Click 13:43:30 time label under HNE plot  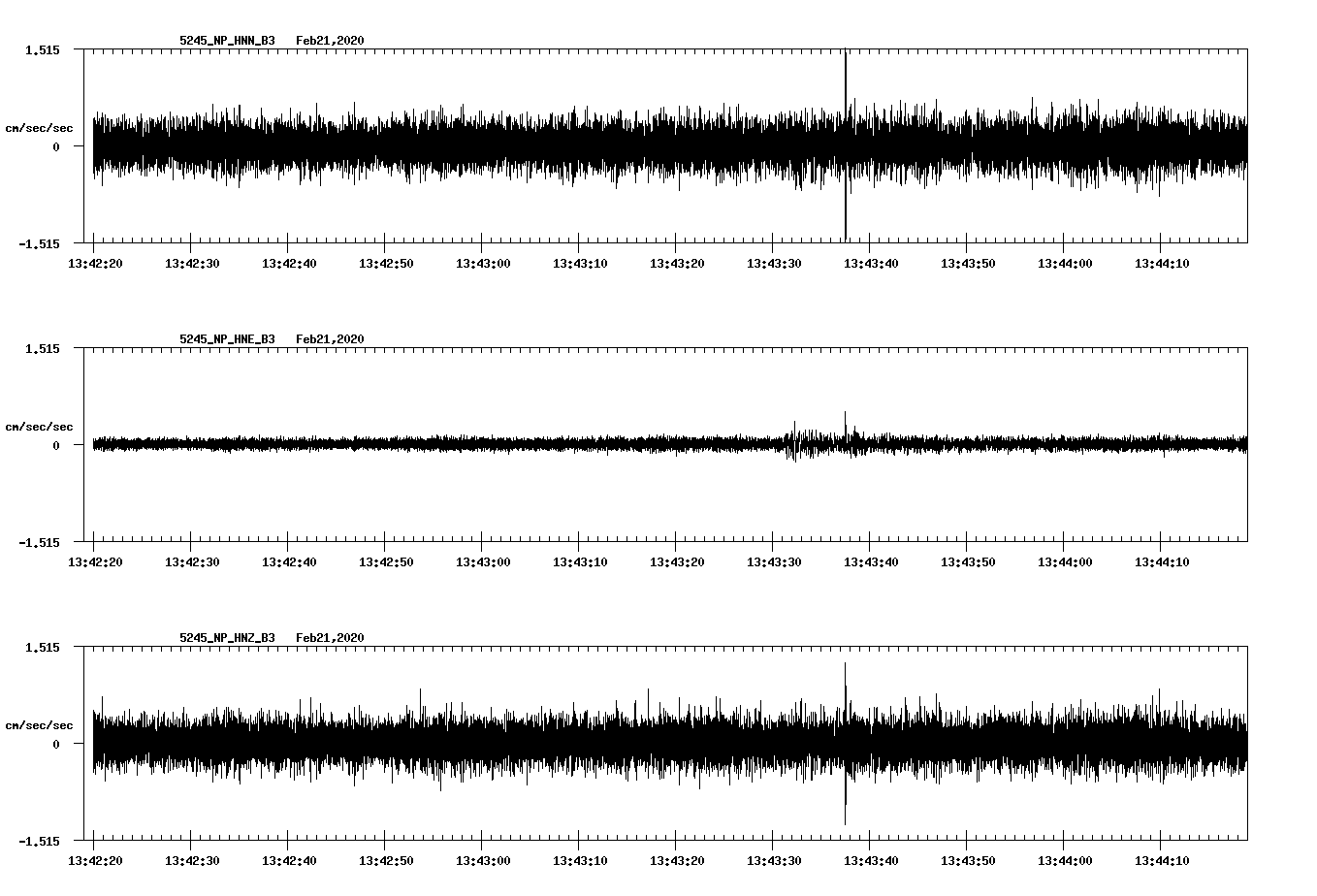(774, 562)
